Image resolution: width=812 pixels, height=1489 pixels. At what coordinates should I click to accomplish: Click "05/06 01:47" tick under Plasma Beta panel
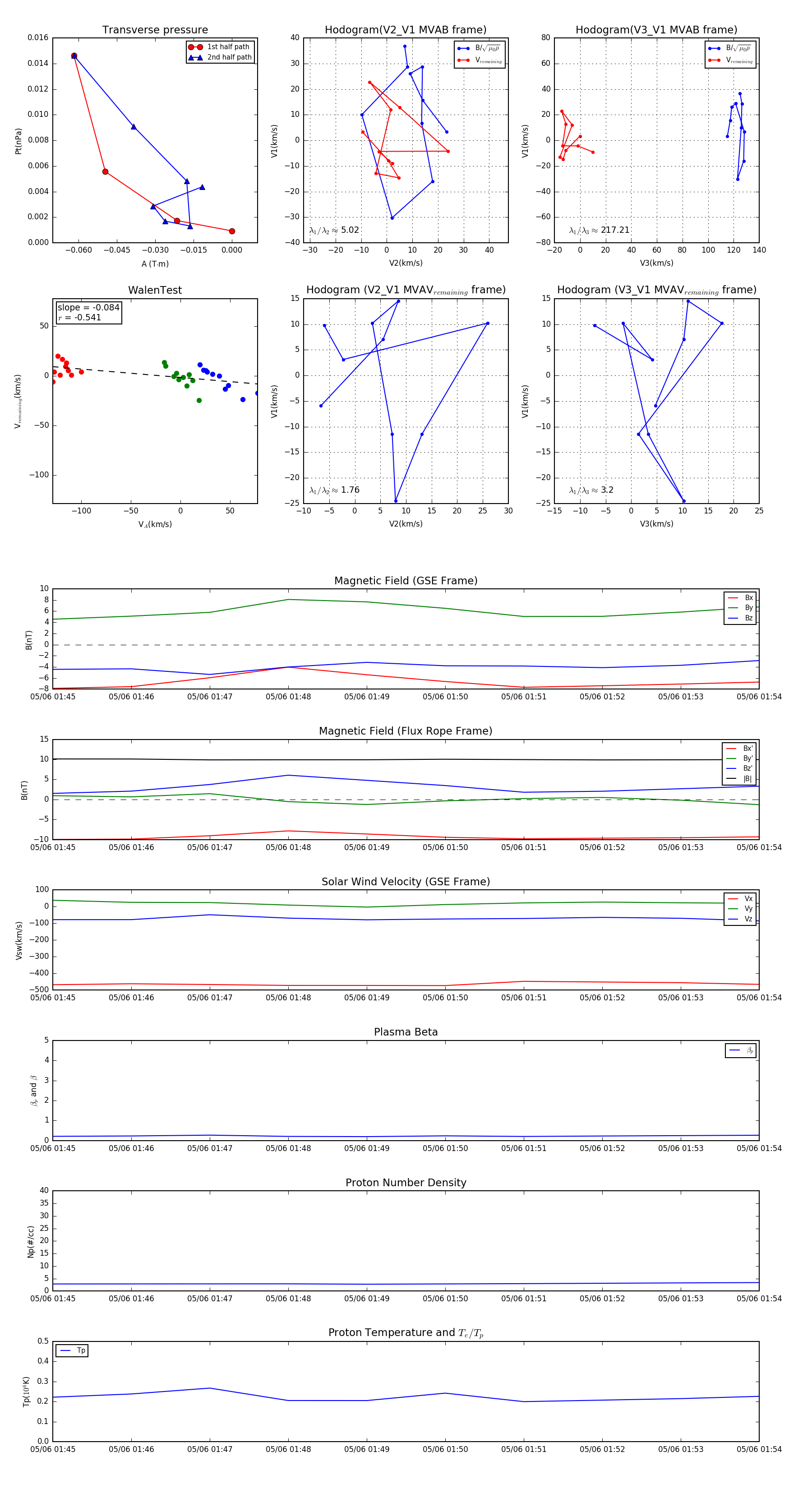[210, 1148]
